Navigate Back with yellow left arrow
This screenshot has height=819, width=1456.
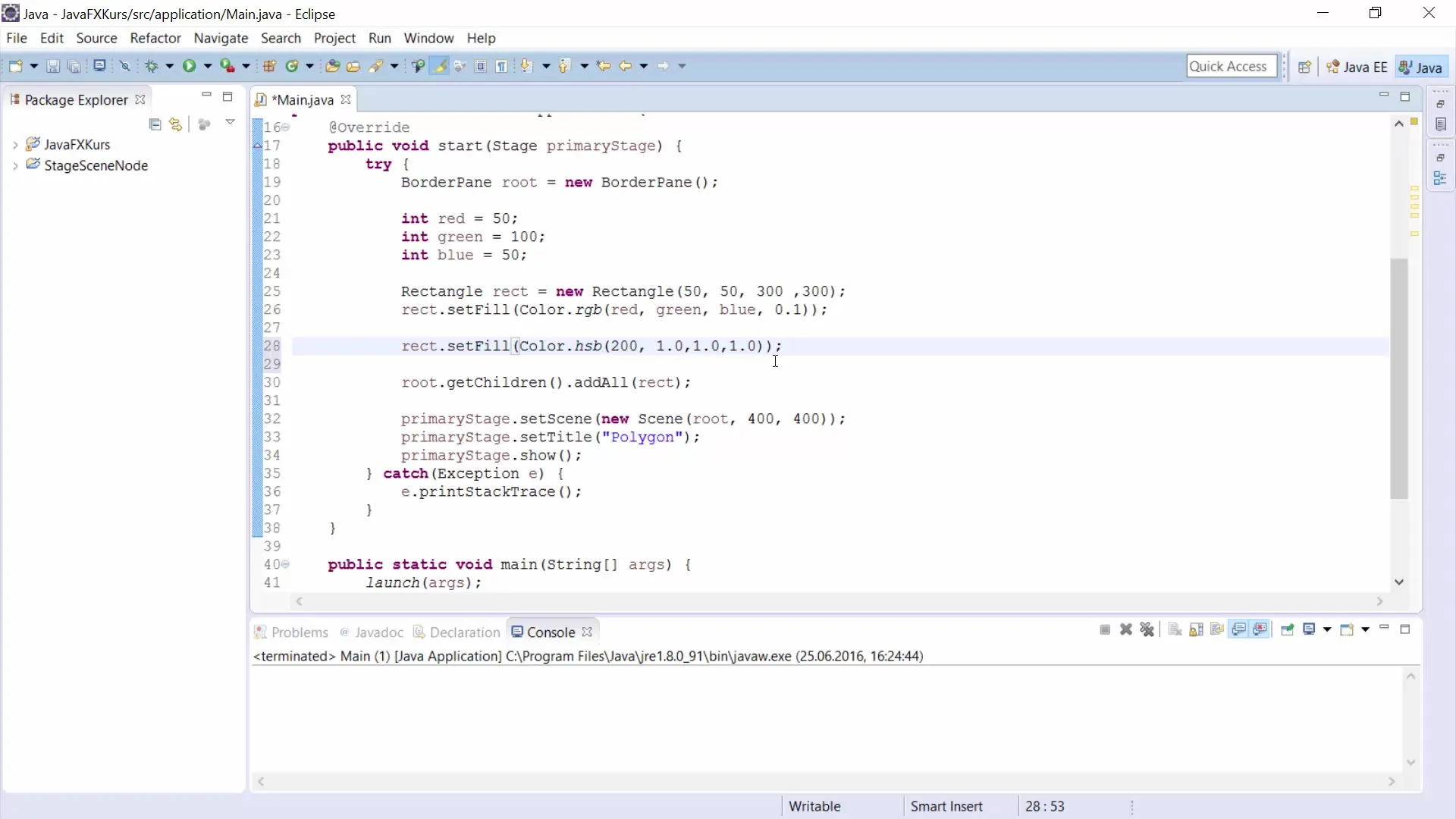pos(626,66)
